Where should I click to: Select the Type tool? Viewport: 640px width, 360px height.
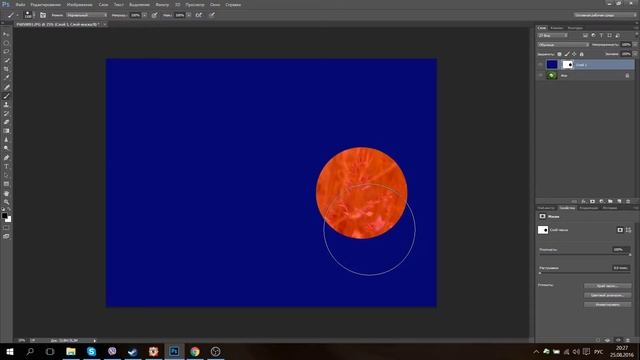[6, 167]
